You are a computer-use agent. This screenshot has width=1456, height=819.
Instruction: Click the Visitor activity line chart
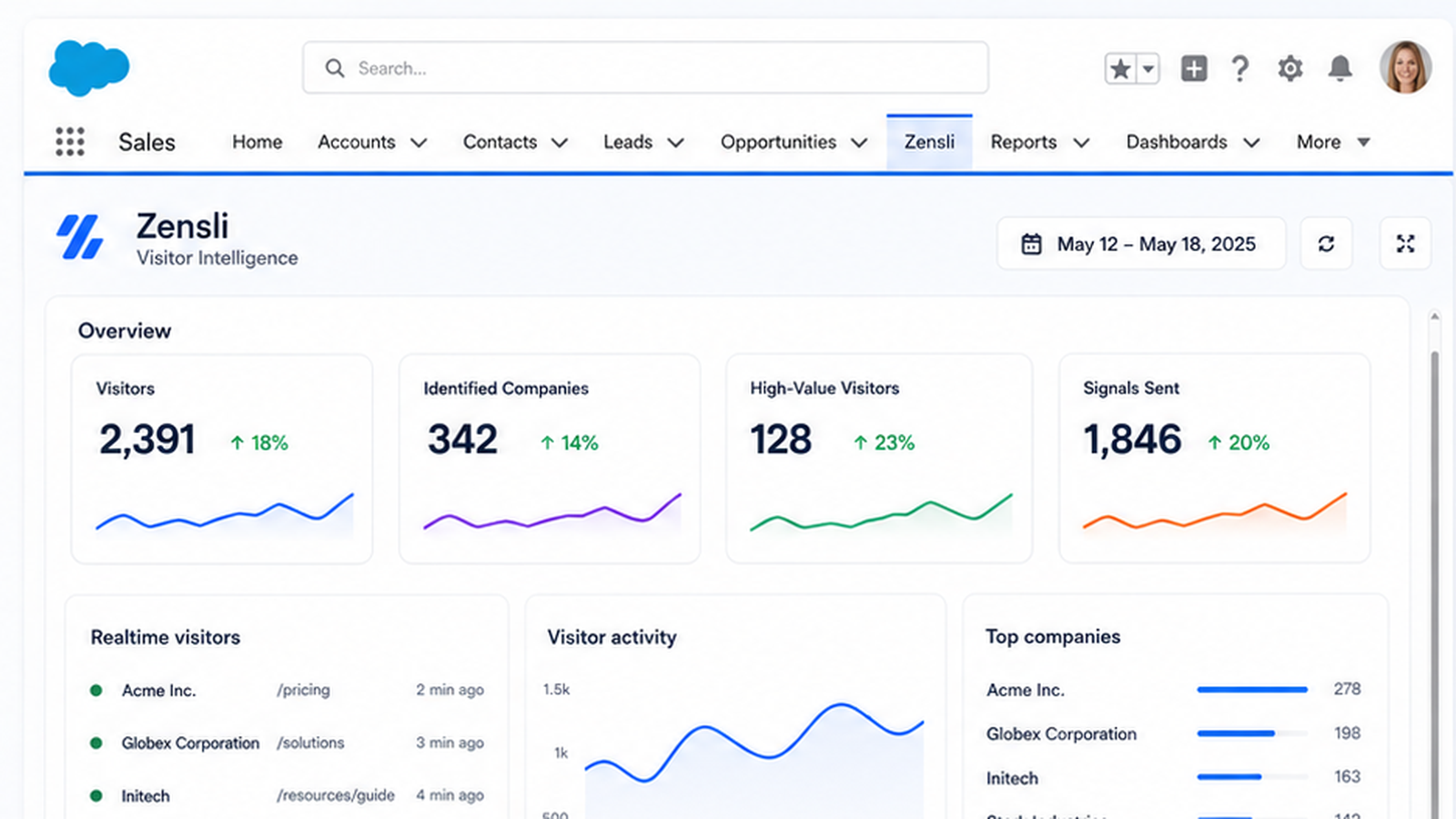tap(753, 760)
